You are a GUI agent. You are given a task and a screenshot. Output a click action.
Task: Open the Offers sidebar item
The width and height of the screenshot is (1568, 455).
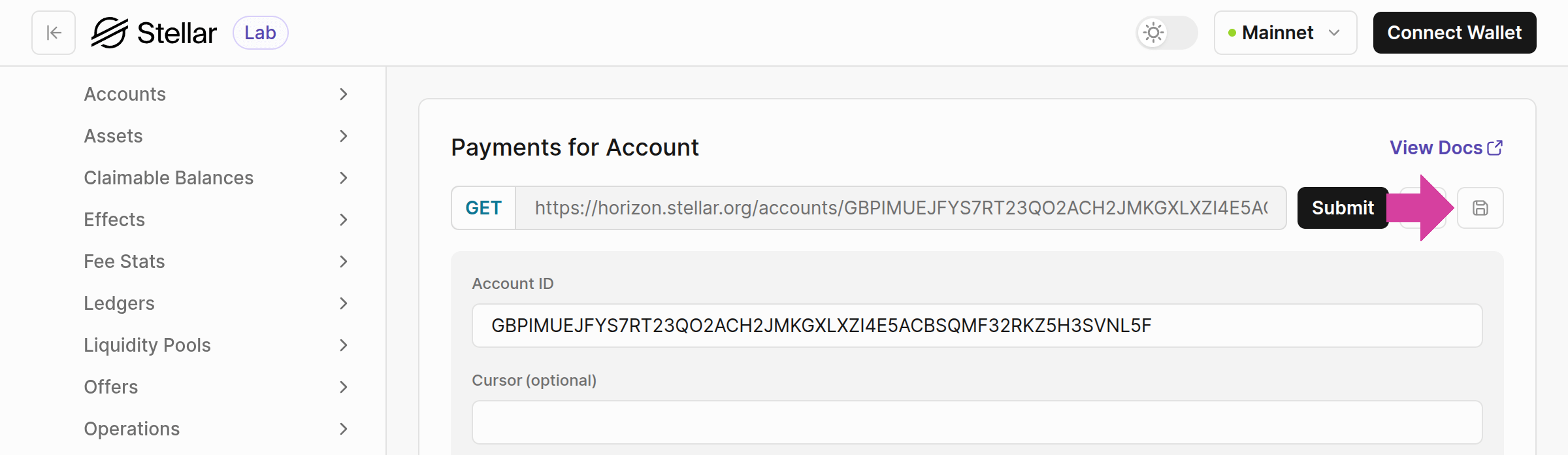click(x=111, y=387)
